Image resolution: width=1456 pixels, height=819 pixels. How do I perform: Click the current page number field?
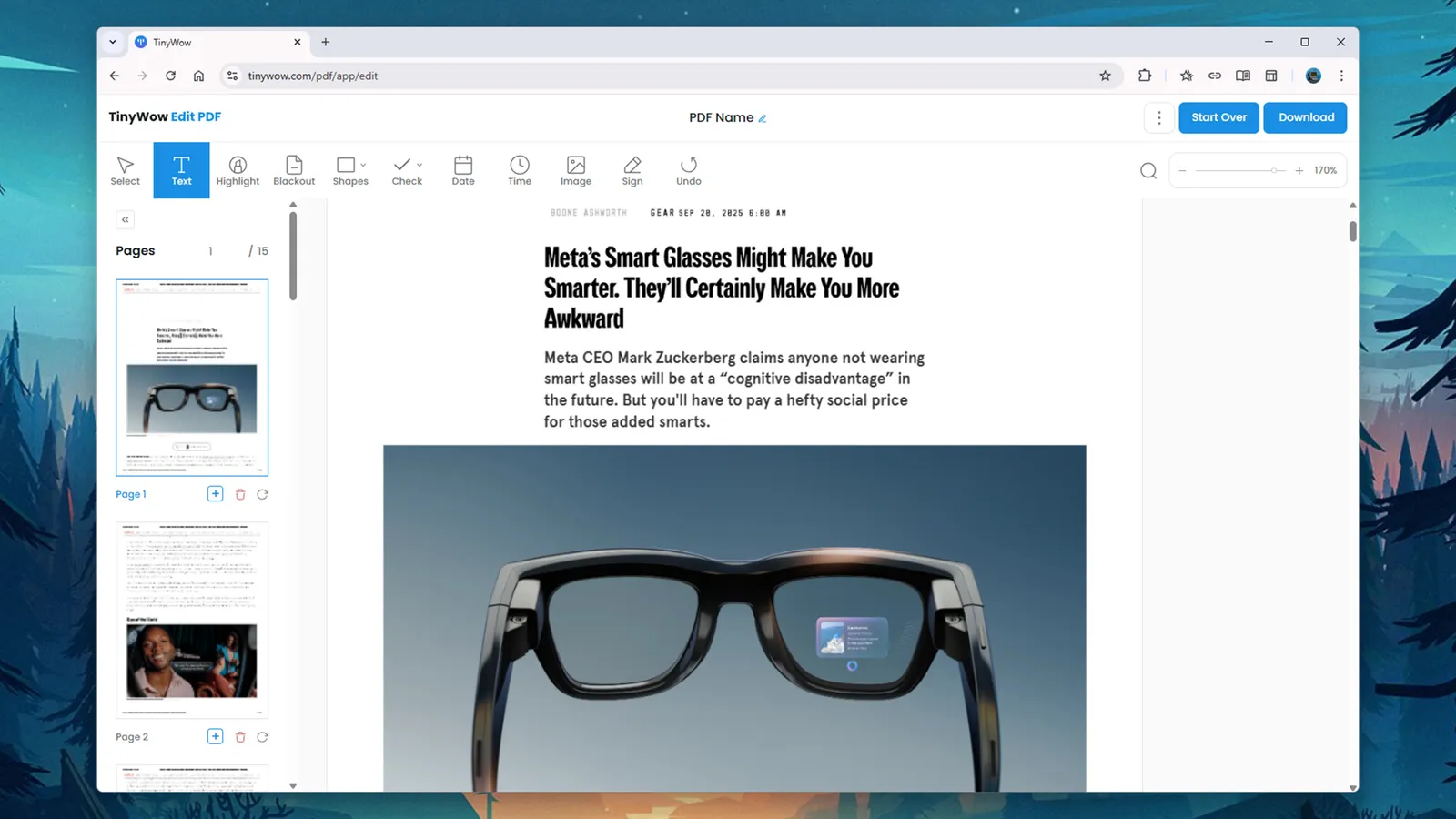210,250
